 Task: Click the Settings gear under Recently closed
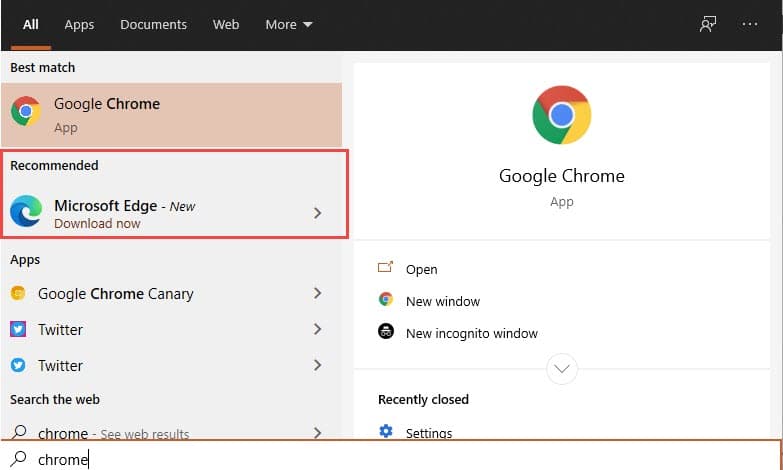coord(386,432)
